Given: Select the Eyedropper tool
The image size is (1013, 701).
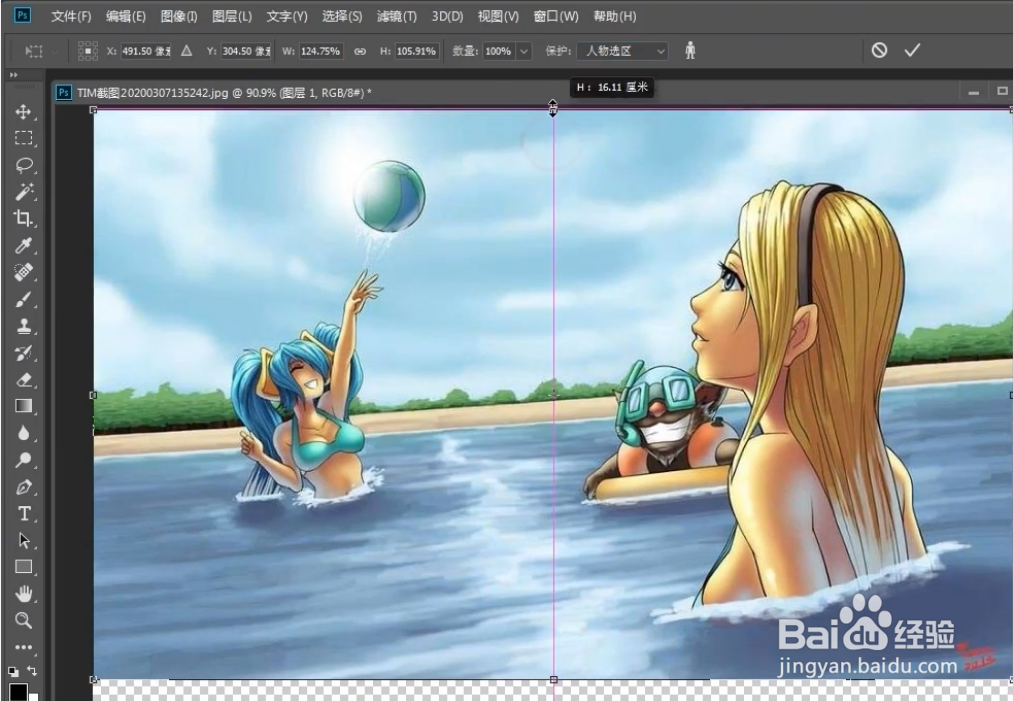Looking at the screenshot, I should [23, 246].
